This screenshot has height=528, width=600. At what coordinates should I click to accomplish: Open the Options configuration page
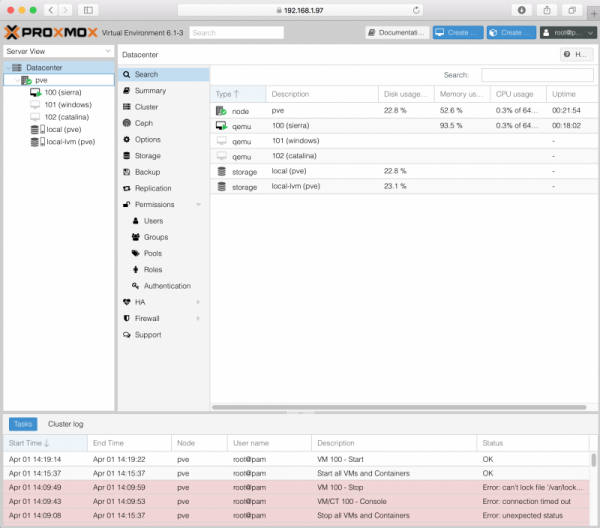pyautogui.click(x=148, y=139)
